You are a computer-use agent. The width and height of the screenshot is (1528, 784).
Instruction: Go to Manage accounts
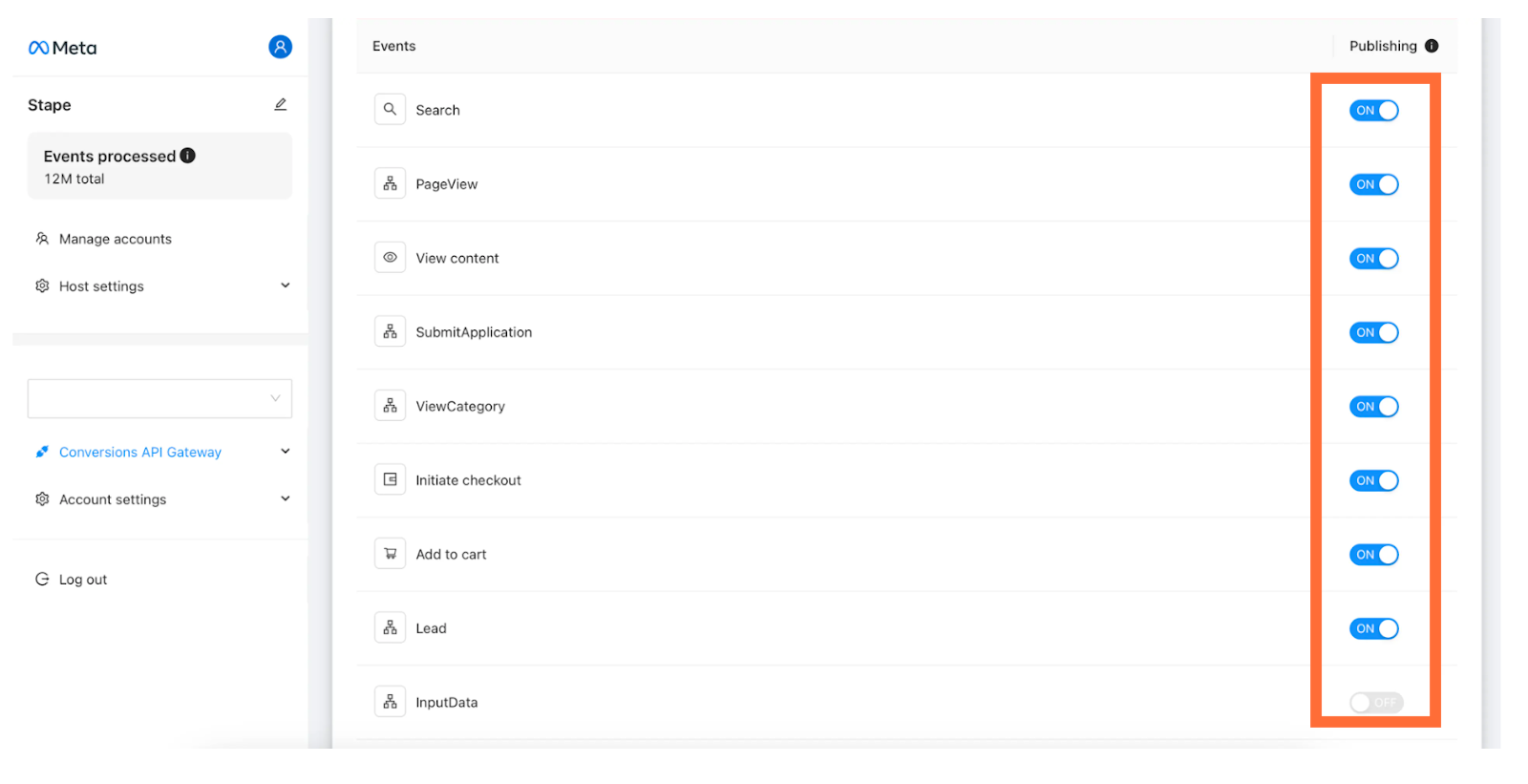click(116, 239)
